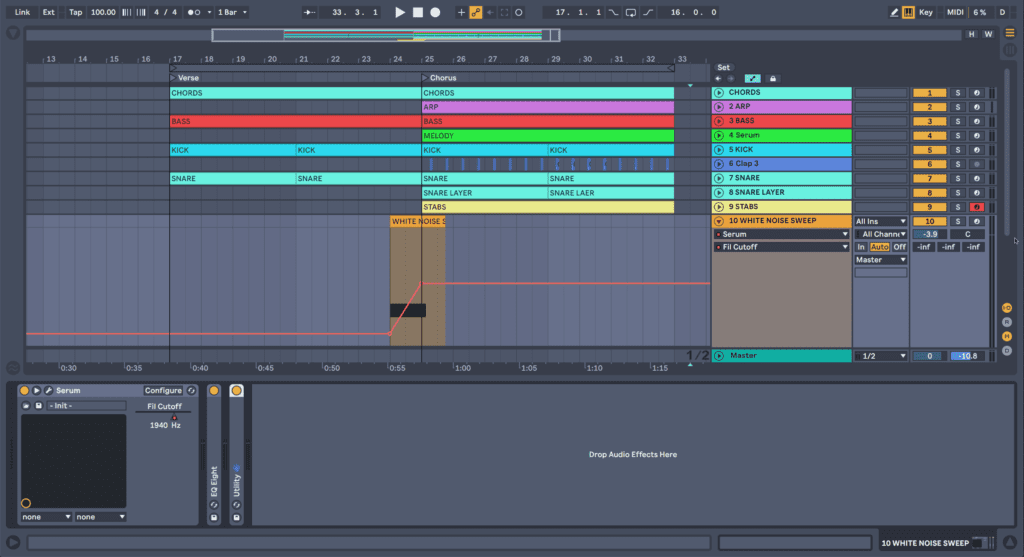Click the Serum device save preset disk icon
This screenshot has width=1024, height=557.
pyautogui.click(x=39, y=406)
